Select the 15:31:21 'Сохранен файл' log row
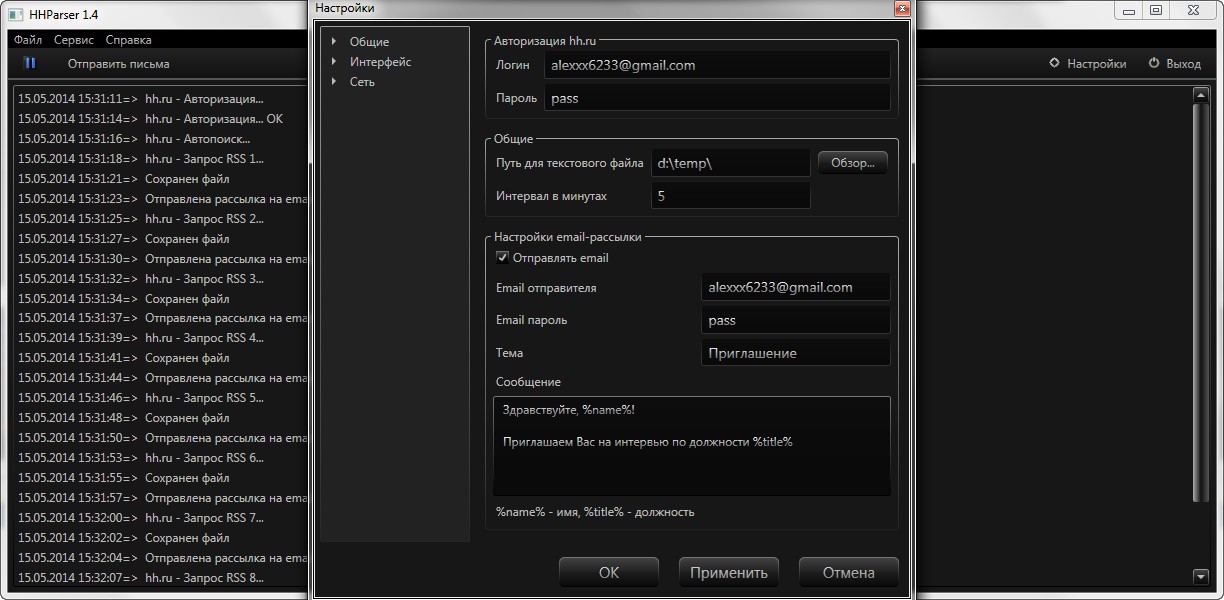Viewport: 1224px width, 600px height. click(x=124, y=179)
